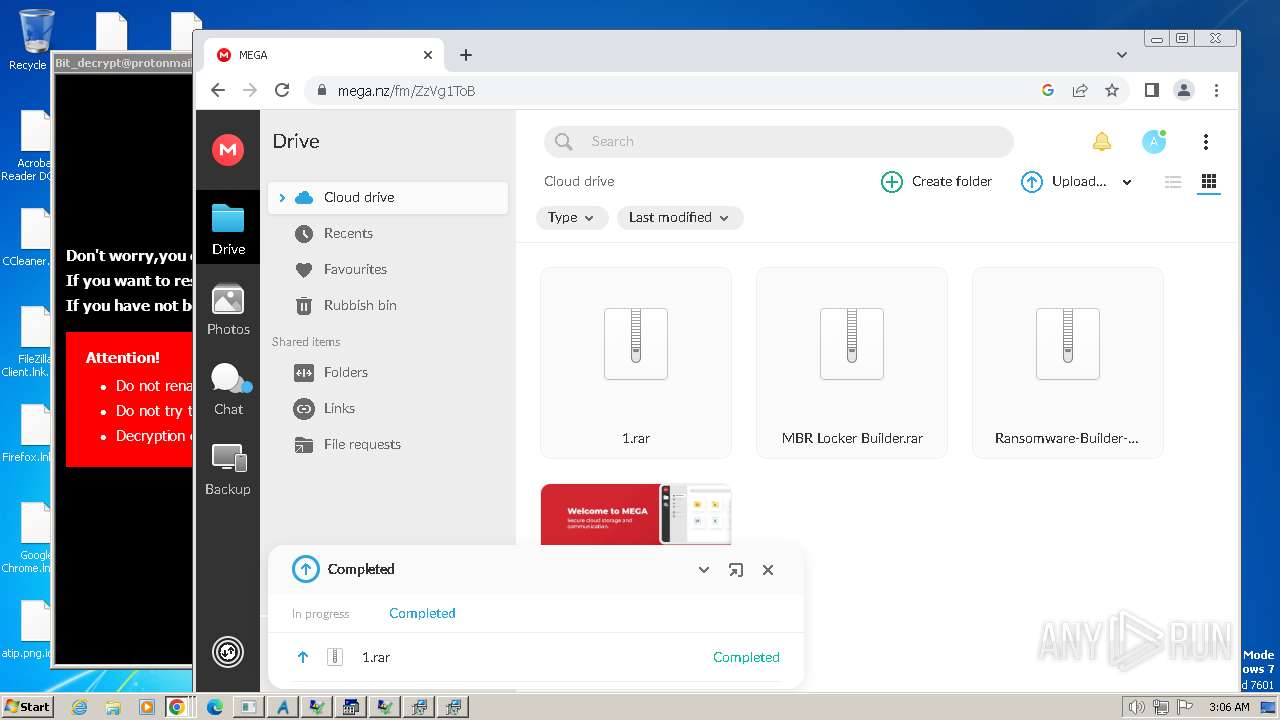Select the Ransomware-Builder rar tile
Viewport: 1280px width, 720px height.
coord(1068,363)
